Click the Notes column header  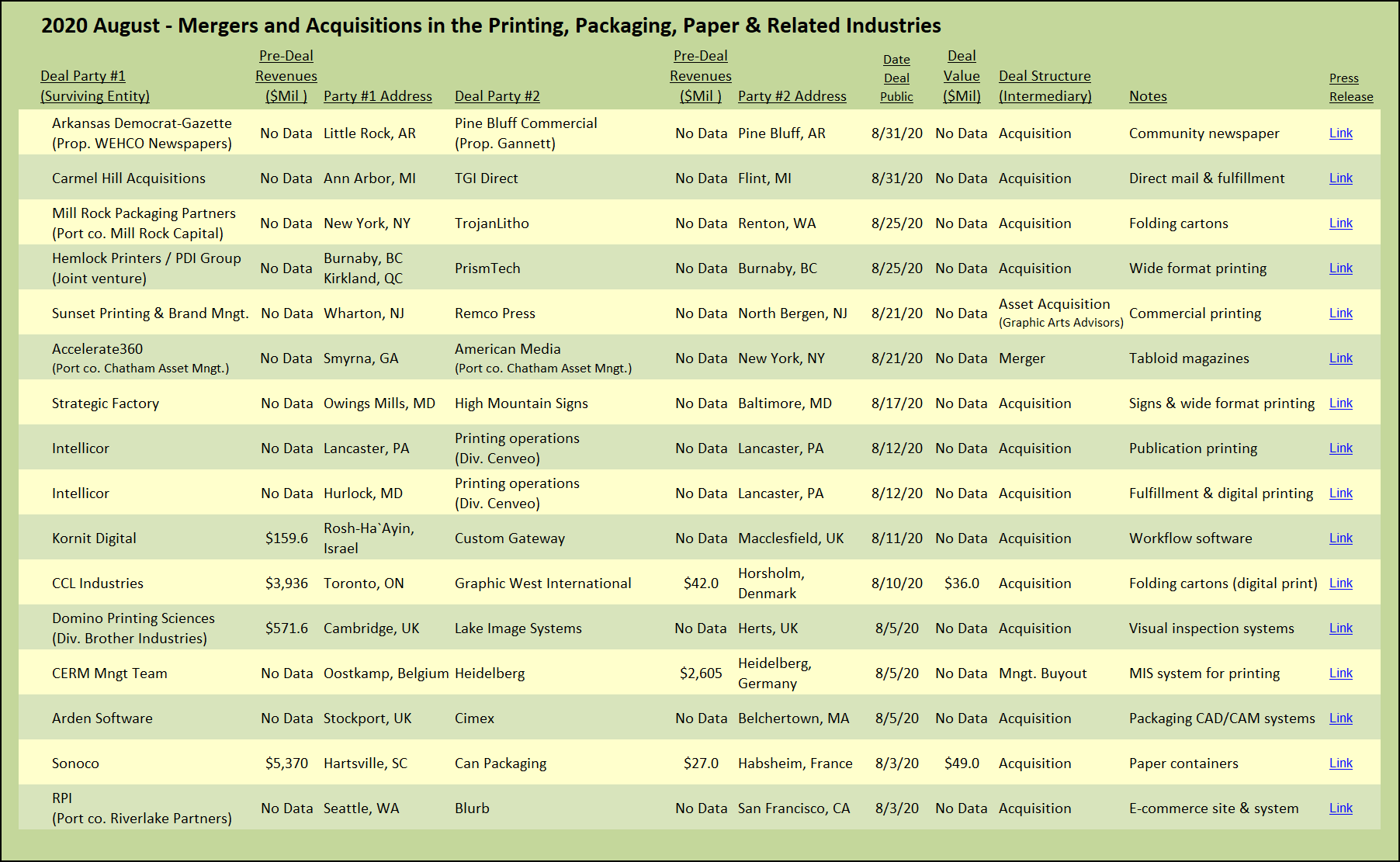1148,96
